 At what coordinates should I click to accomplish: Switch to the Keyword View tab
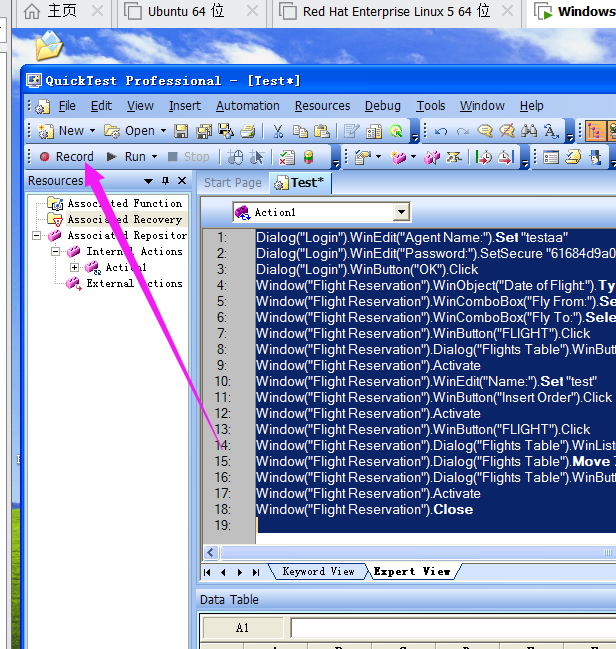318,572
